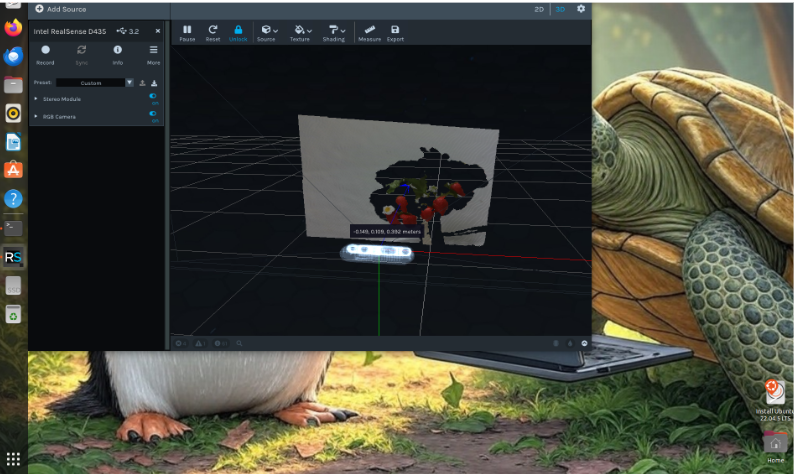The height and width of the screenshot is (474, 798).
Task: Show warning messages count in status bar
Action: [201, 344]
